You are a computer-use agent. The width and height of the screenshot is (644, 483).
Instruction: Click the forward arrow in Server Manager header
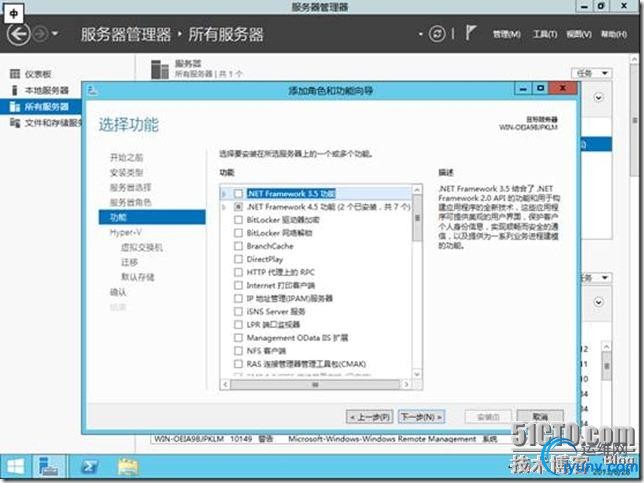40,34
